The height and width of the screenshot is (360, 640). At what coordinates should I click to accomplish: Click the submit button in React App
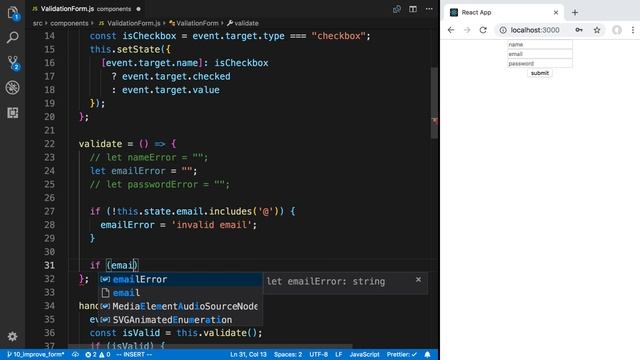point(540,73)
